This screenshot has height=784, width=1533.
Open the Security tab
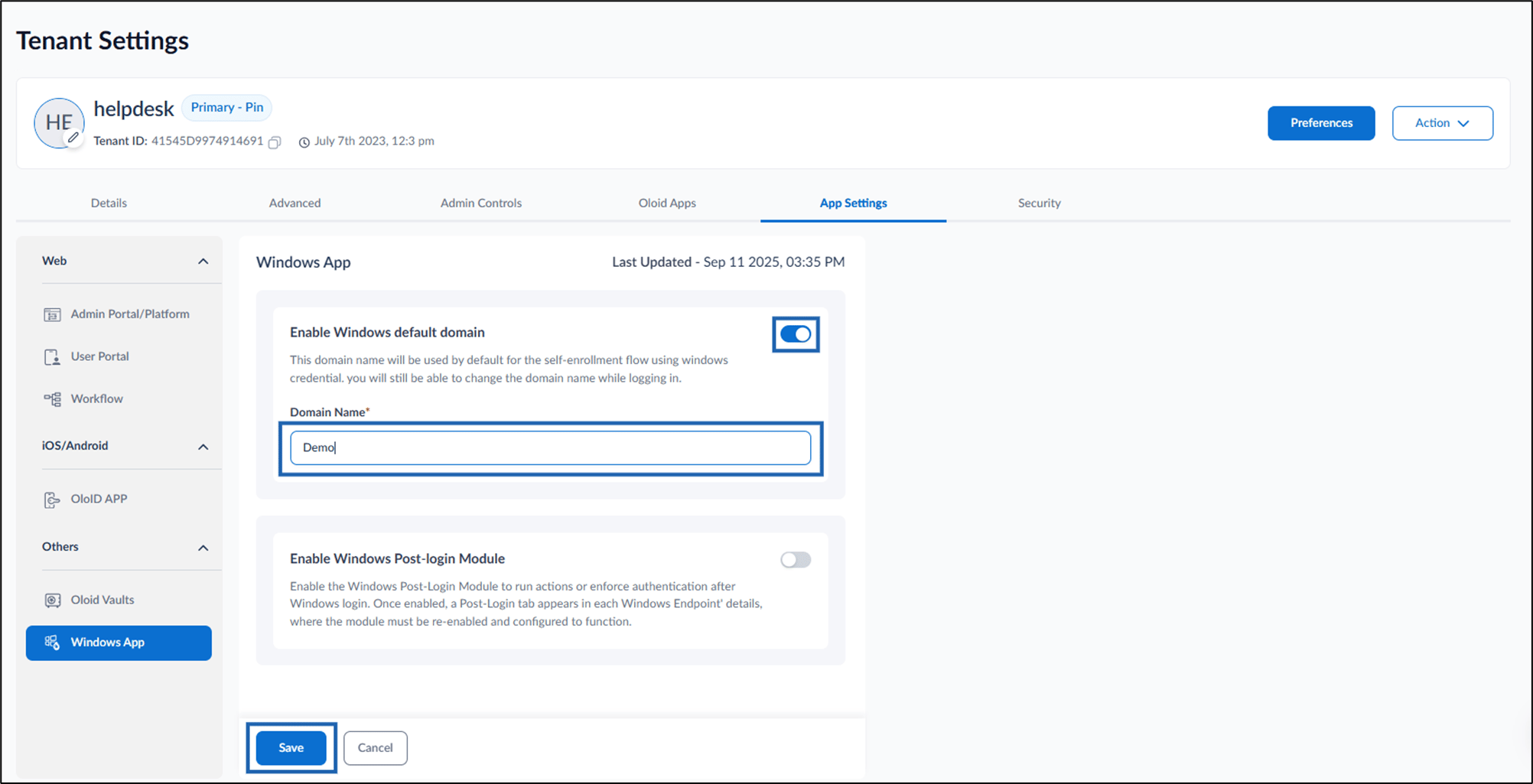[x=1039, y=203]
